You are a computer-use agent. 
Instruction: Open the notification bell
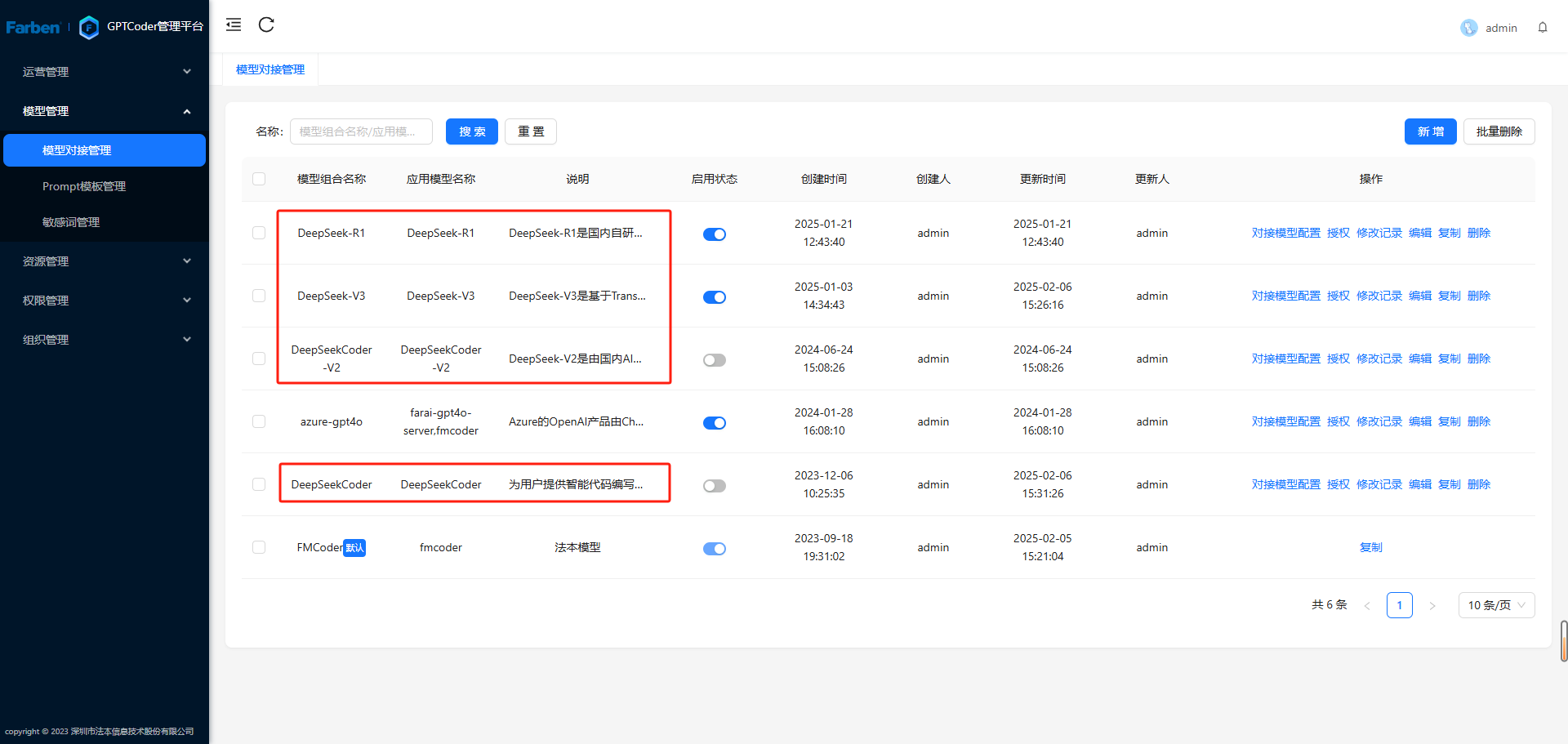[x=1543, y=27]
